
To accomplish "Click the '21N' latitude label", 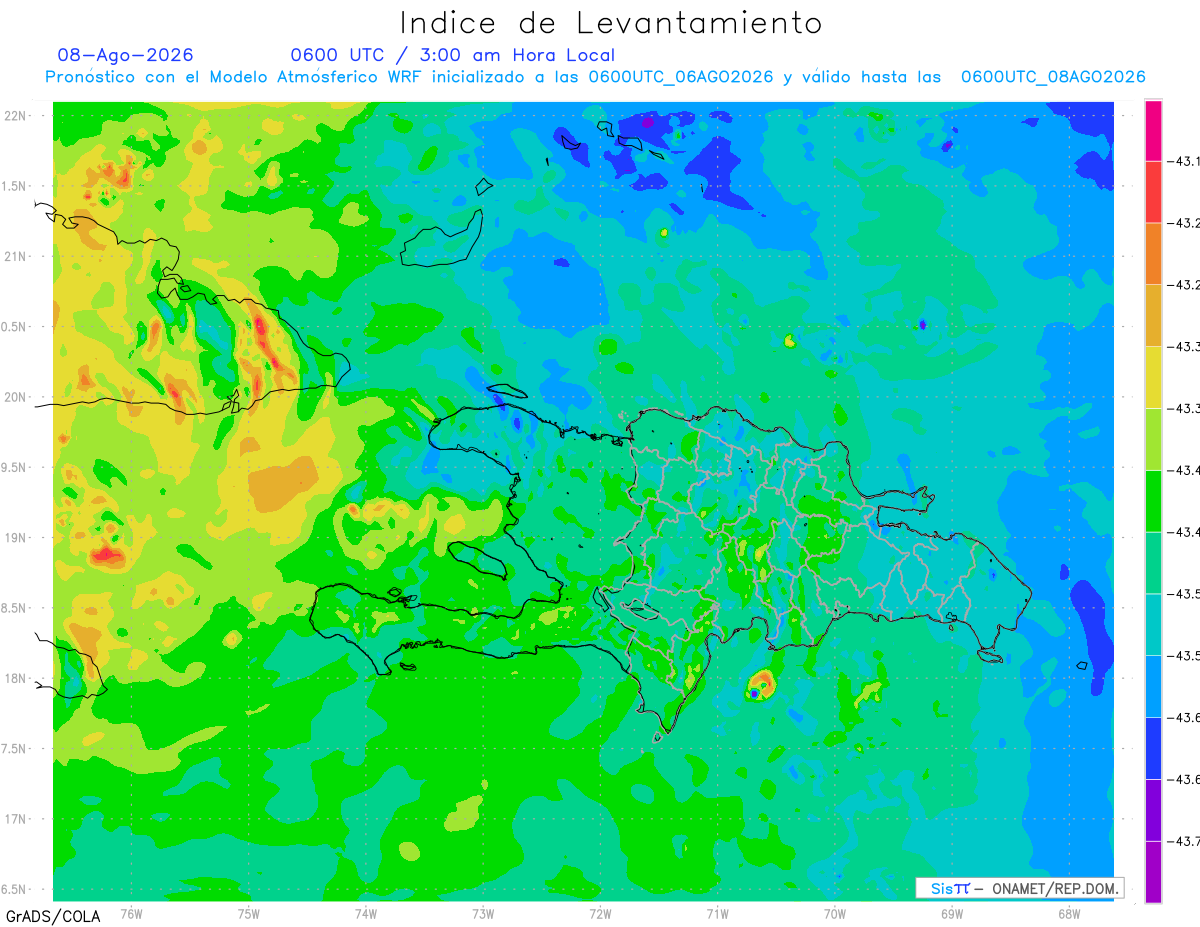I will click(16, 256).
